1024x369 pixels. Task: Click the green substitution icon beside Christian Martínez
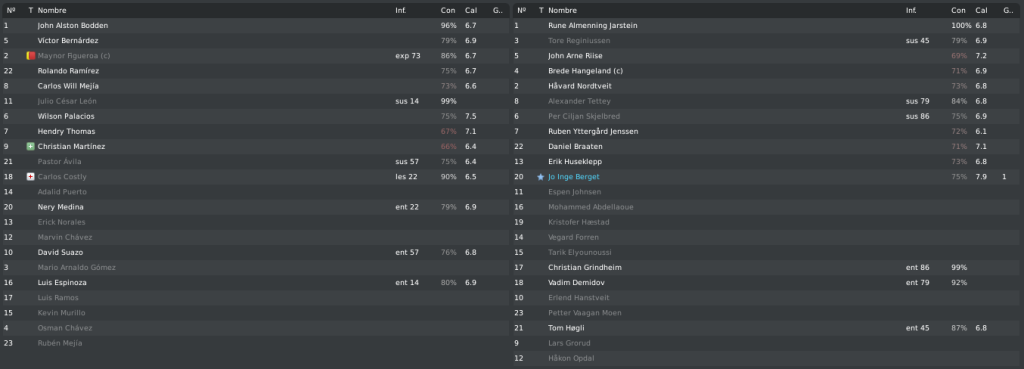click(x=31, y=147)
